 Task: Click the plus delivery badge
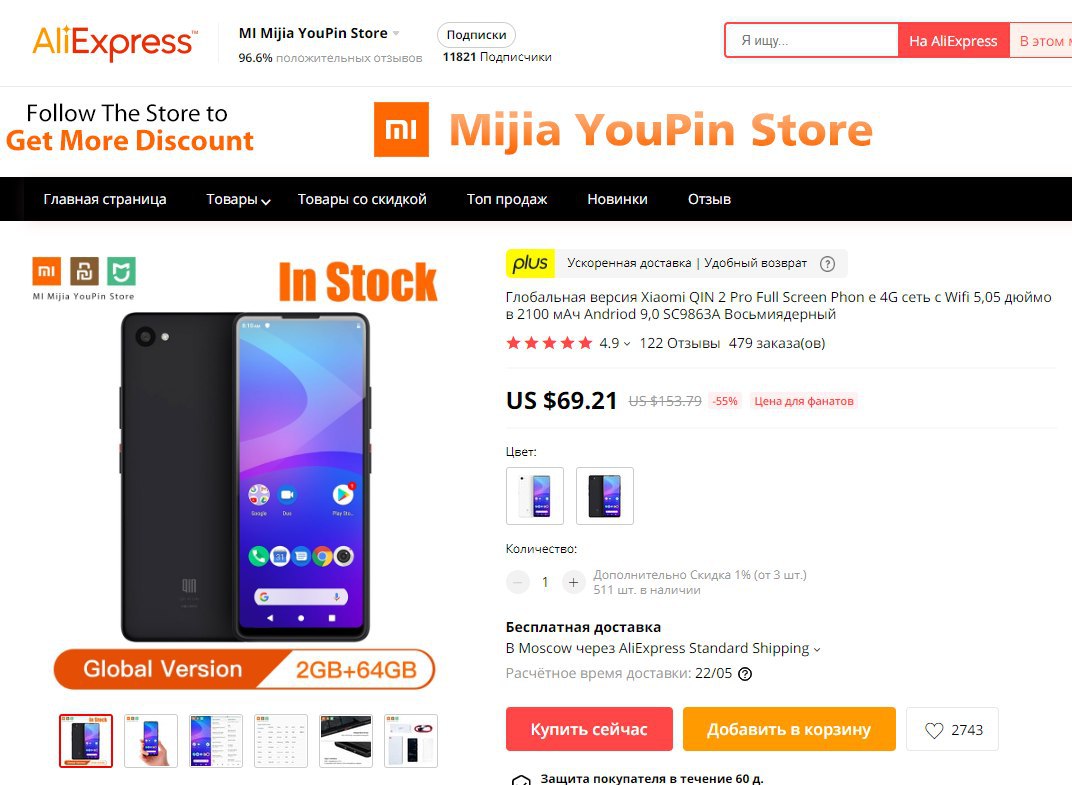tap(531, 263)
